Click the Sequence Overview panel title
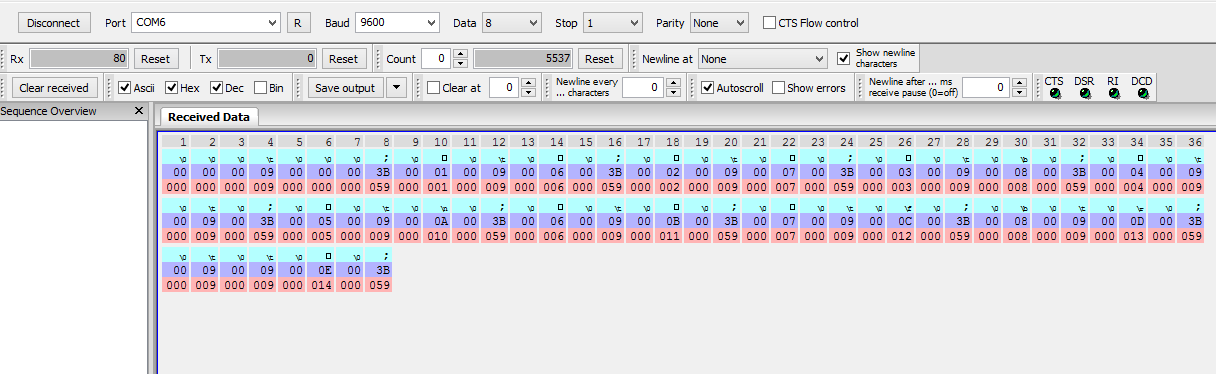This screenshot has width=1216, height=374. pyautogui.click(x=48, y=111)
